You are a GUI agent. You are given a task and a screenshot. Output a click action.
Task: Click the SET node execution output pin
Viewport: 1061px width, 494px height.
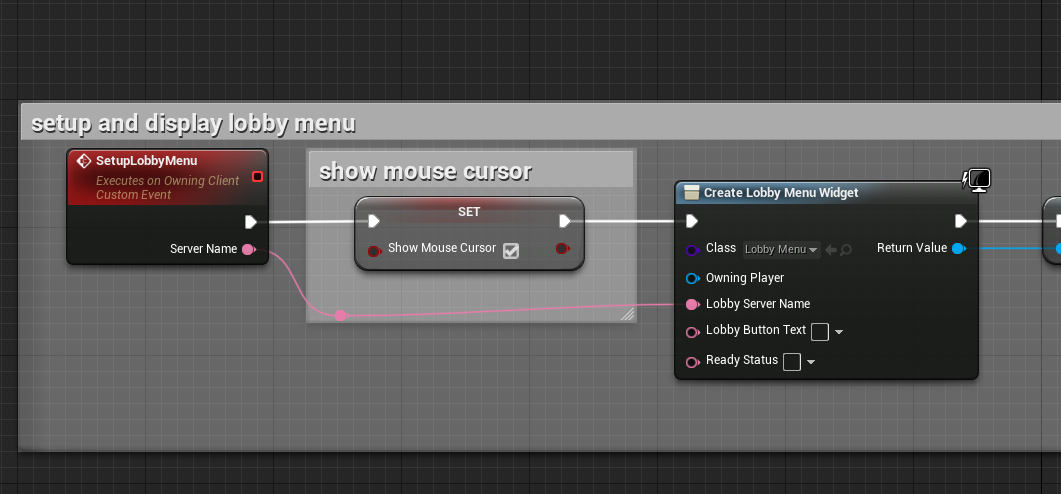coord(564,221)
